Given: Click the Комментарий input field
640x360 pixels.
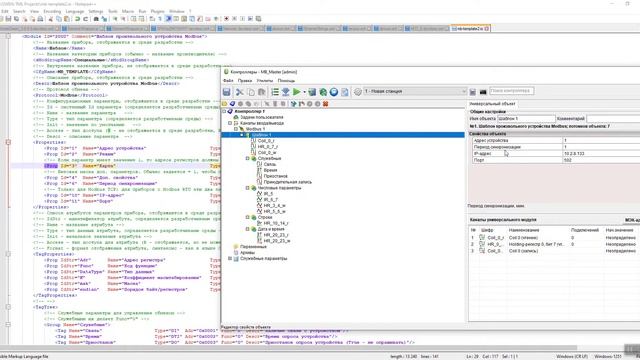Looking at the screenshot, I should (x=613, y=118).
